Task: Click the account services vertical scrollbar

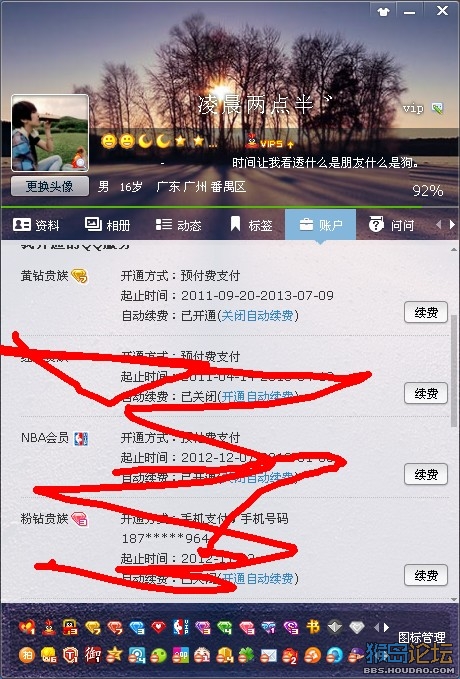Action: pos(454,370)
